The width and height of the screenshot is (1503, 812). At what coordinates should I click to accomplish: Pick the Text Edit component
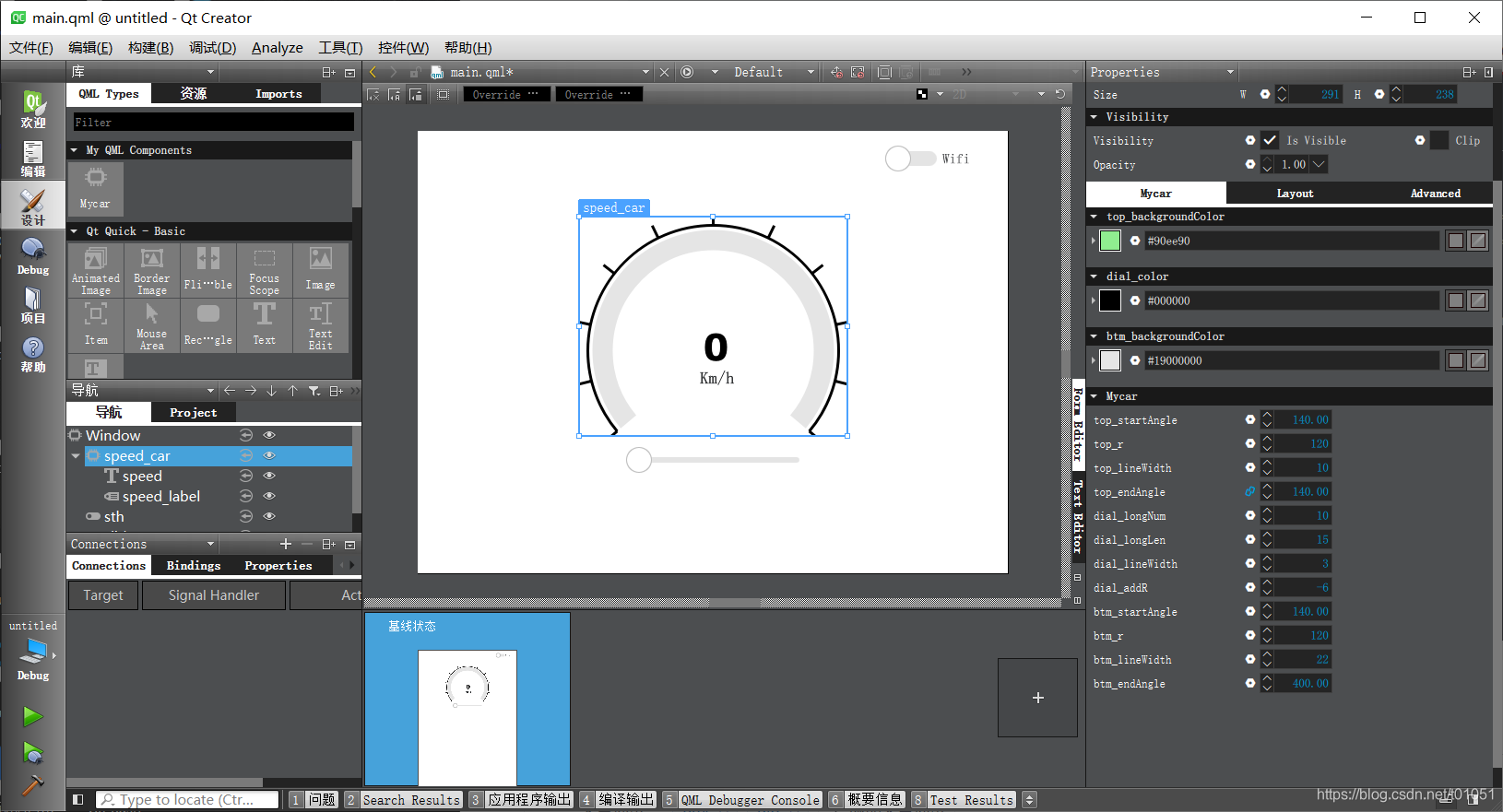(x=321, y=325)
